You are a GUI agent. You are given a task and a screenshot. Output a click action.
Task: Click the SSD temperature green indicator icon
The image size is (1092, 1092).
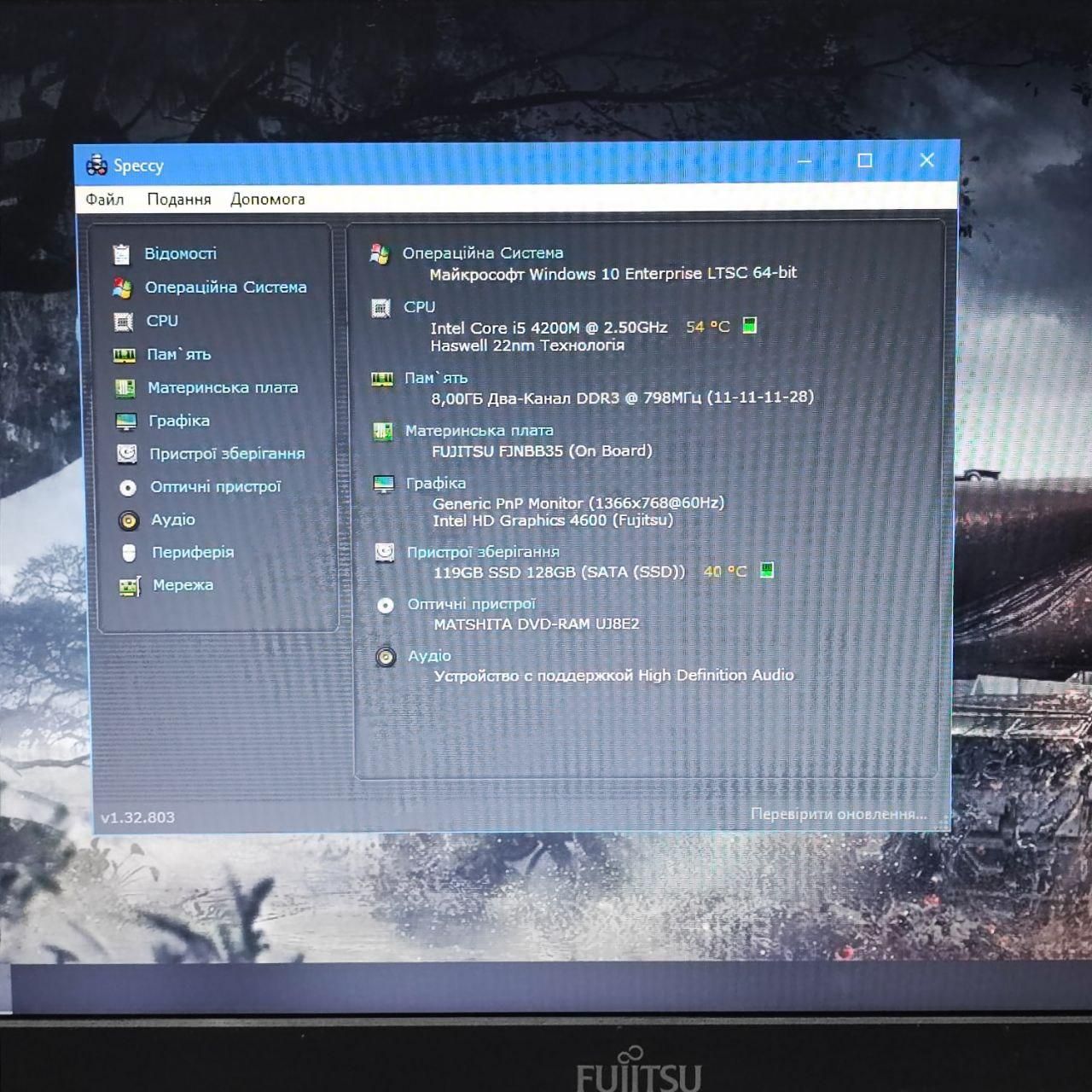[767, 570]
